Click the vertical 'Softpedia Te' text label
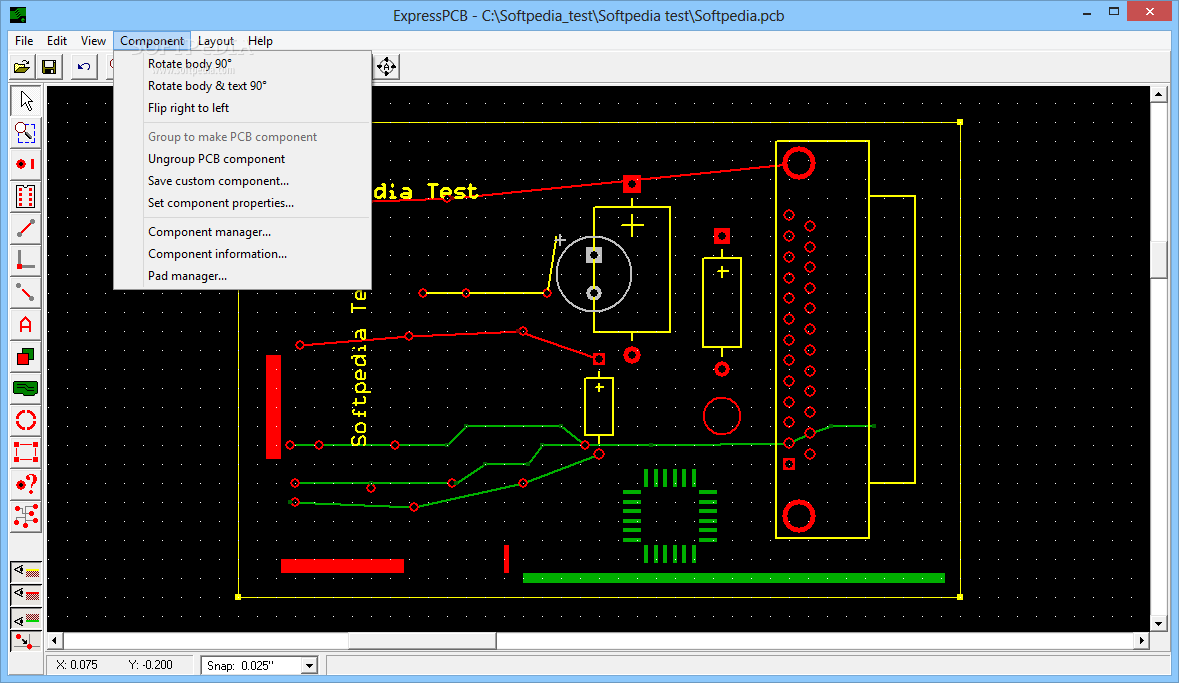This screenshot has height=683, width=1179. pos(359,367)
